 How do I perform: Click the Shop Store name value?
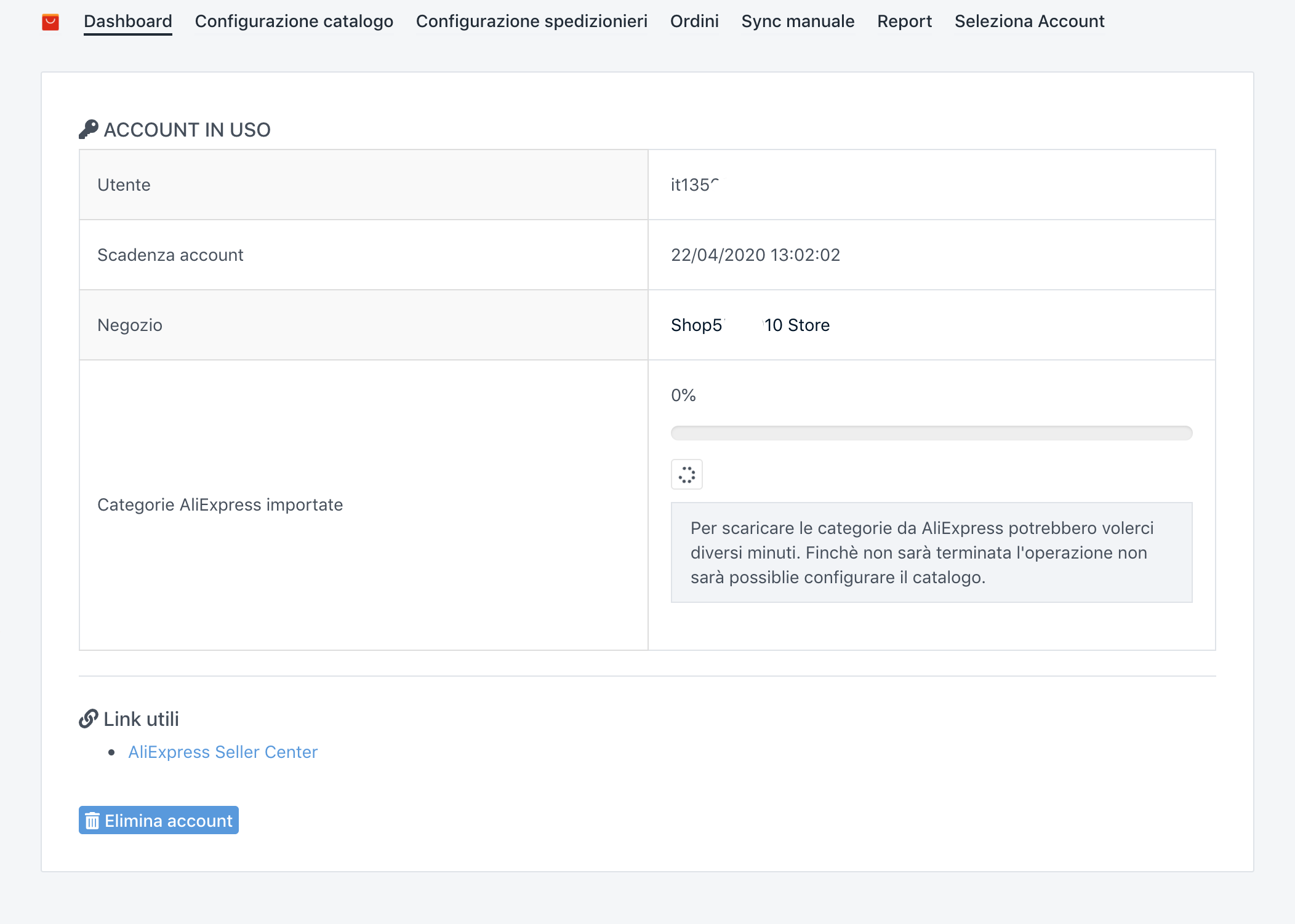[x=750, y=325]
